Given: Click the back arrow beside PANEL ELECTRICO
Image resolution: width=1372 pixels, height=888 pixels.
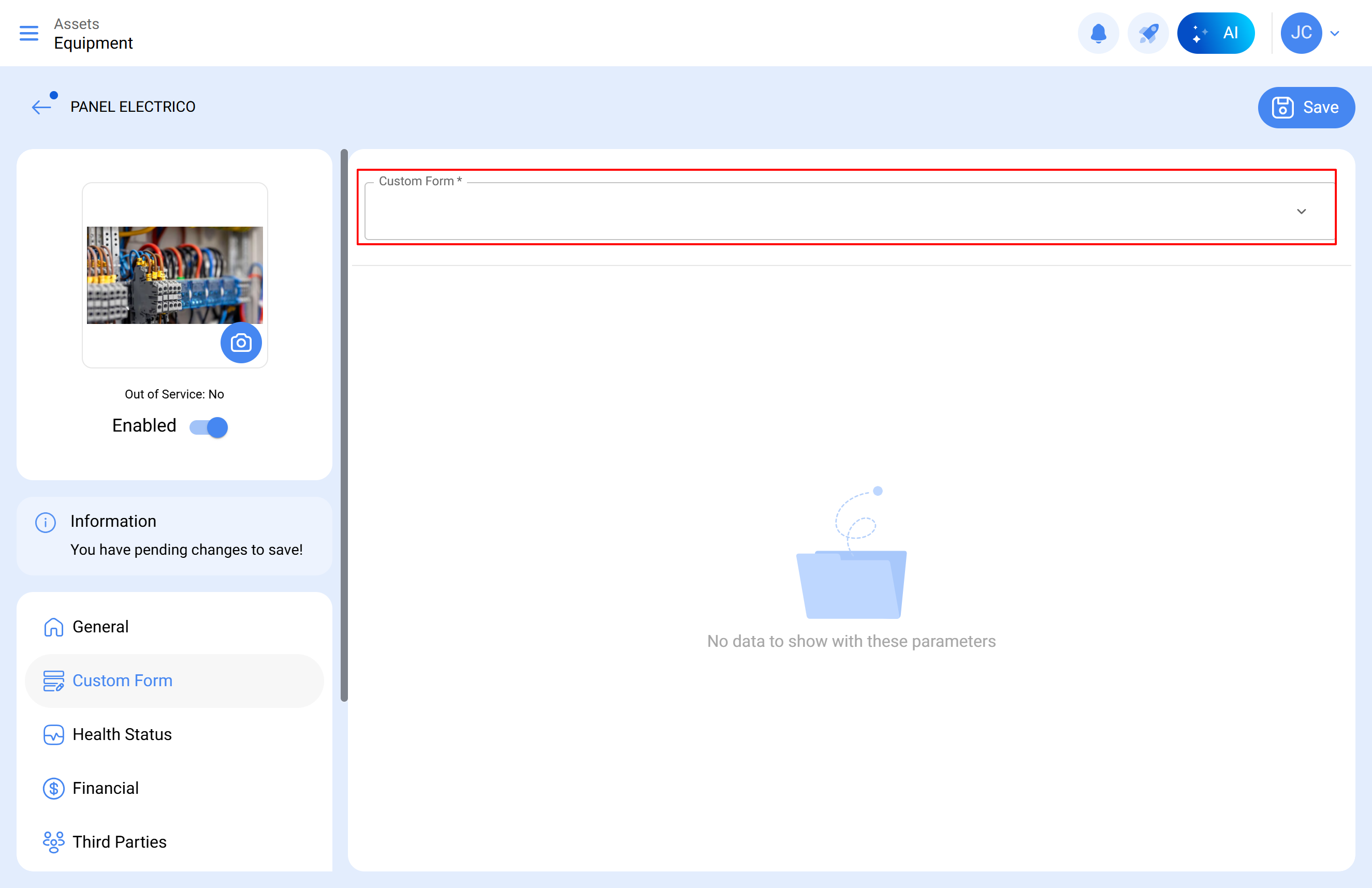Looking at the screenshot, I should pos(41,107).
